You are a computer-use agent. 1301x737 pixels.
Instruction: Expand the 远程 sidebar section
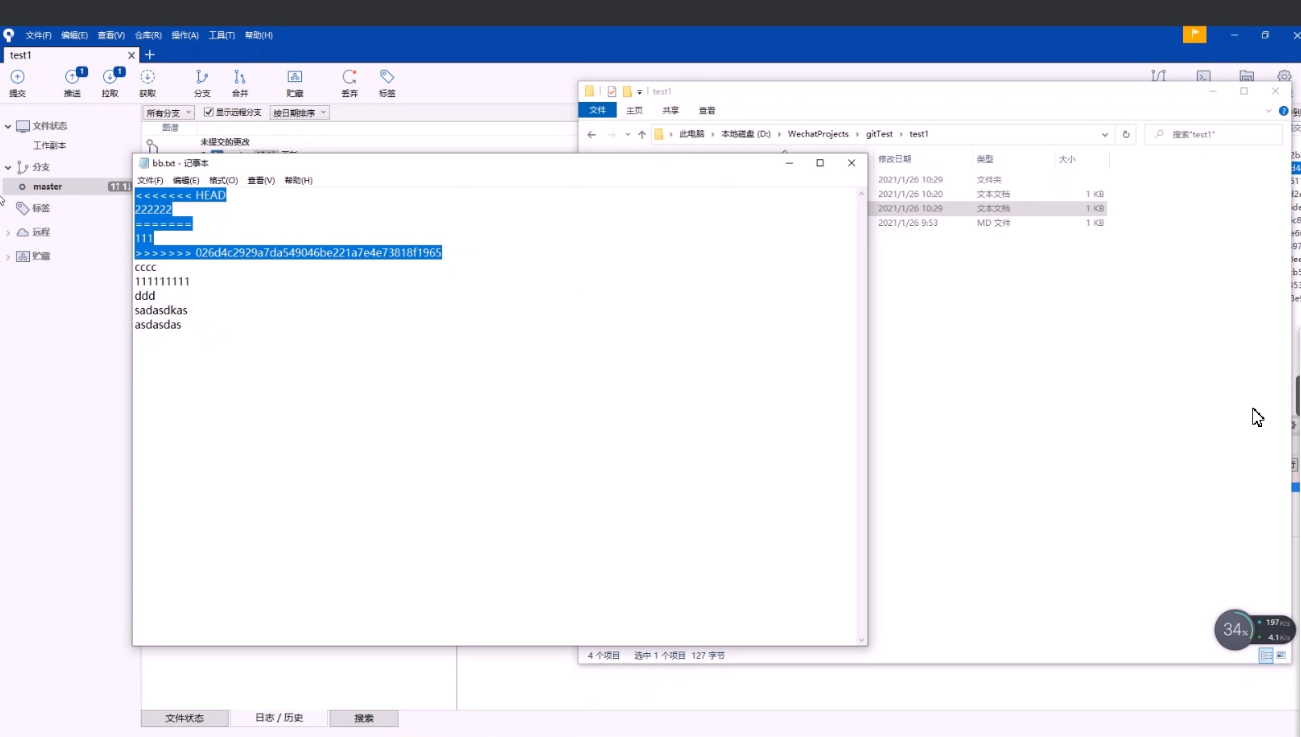coord(8,232)
